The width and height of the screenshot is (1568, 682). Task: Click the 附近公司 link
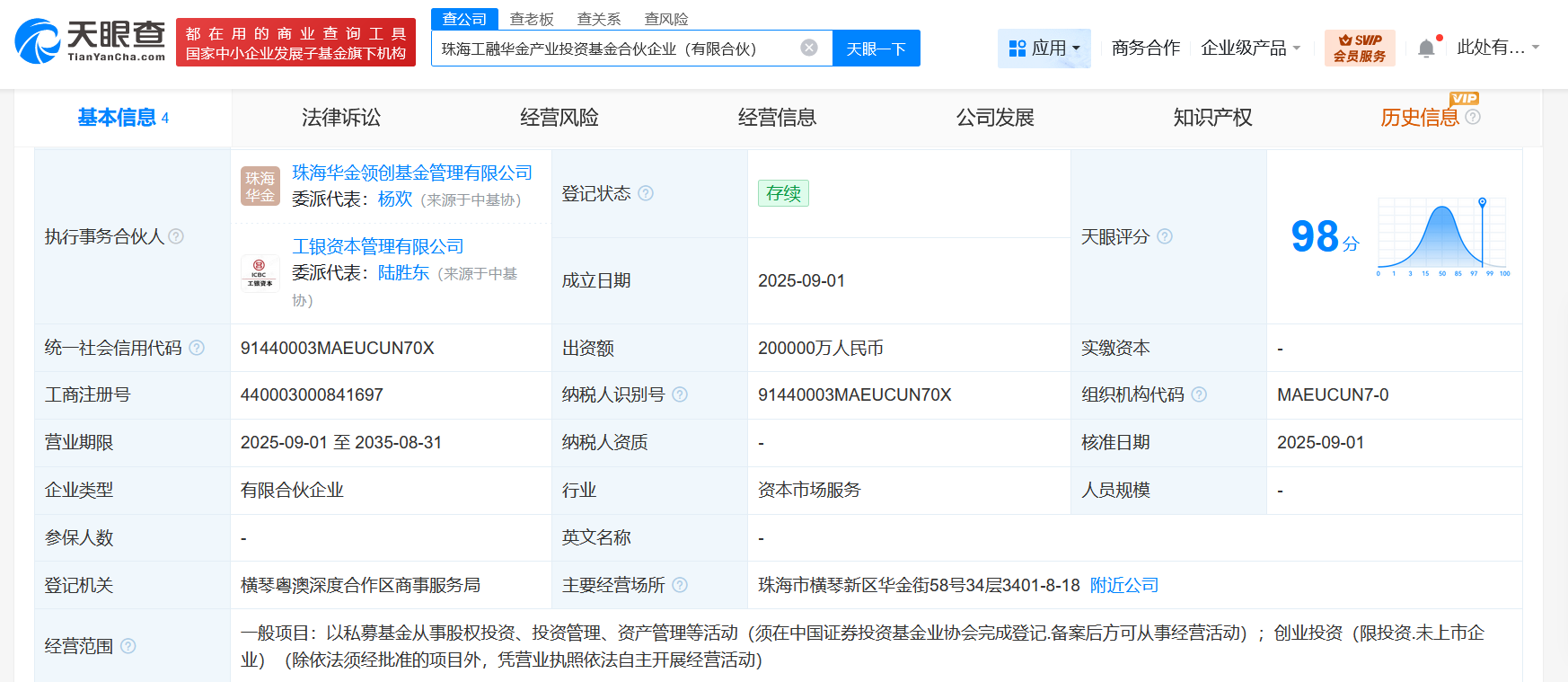point(1123,585)
